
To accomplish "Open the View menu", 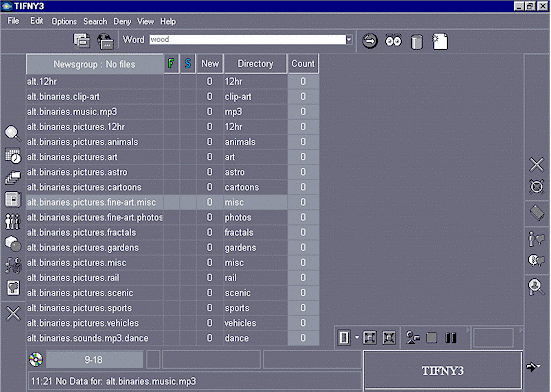I will click(145, 21).
